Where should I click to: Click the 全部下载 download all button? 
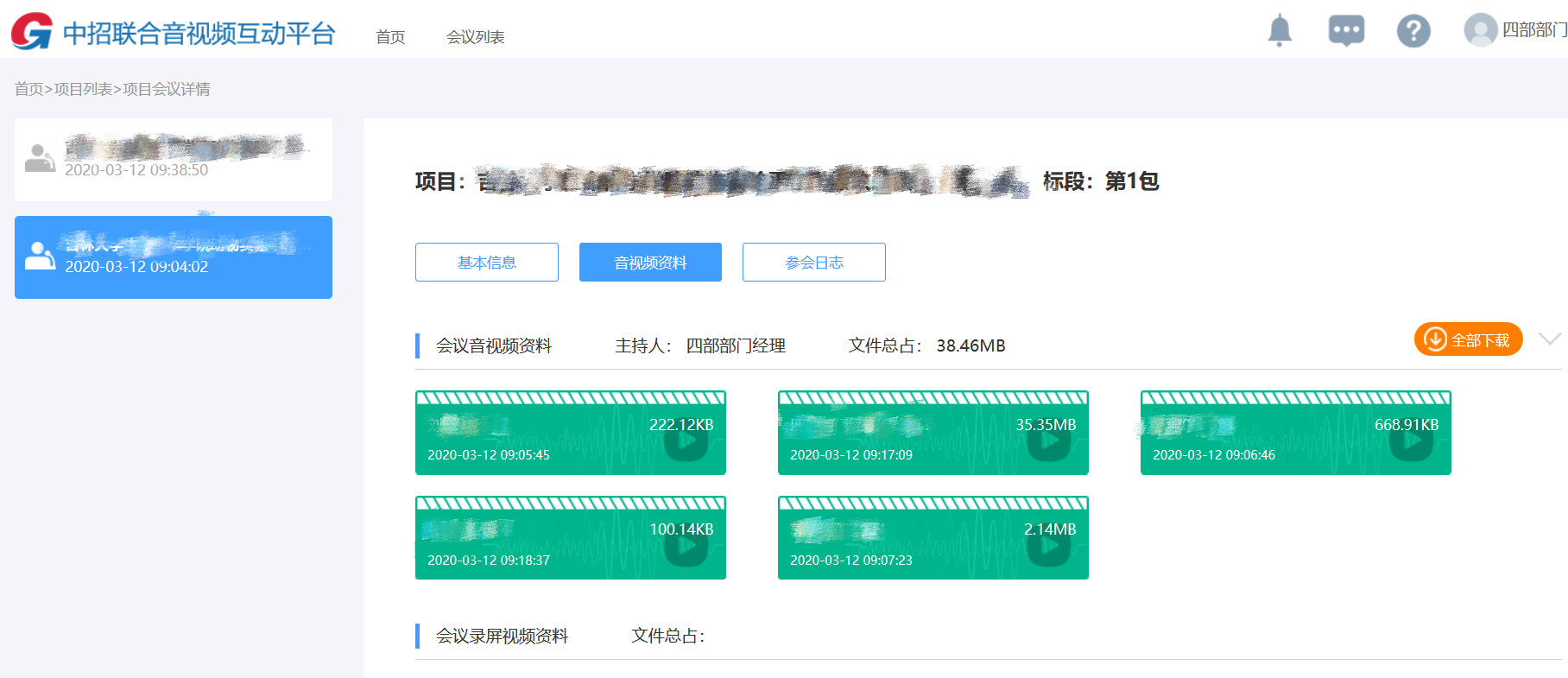[1468, 339]
